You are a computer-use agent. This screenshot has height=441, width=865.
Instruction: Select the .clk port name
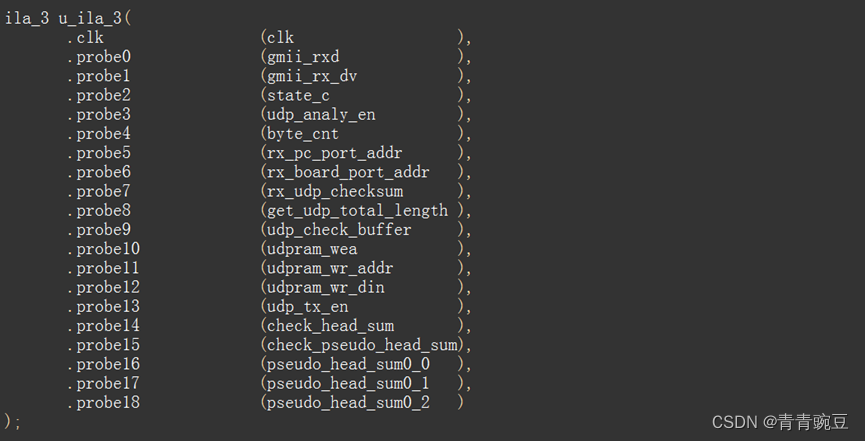(86, 38)
